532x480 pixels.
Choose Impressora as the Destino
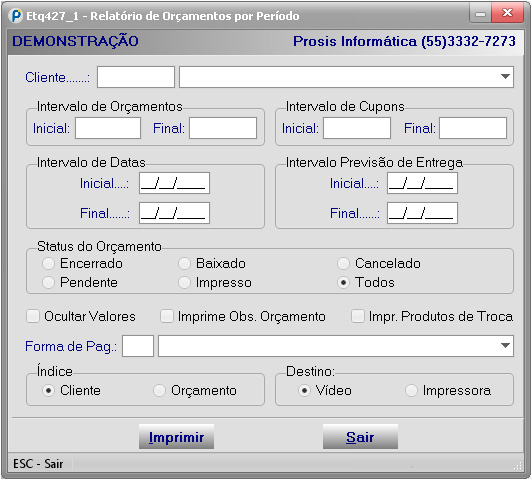coord(411,390)
